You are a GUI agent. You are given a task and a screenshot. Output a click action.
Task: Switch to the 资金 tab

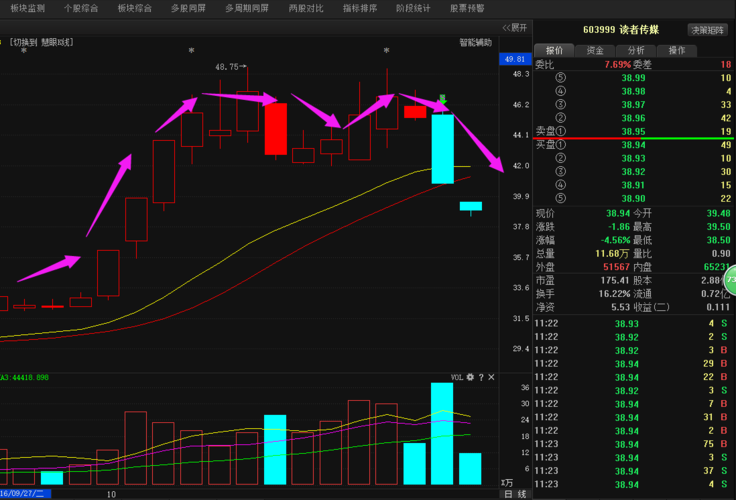tap(594, 50)
